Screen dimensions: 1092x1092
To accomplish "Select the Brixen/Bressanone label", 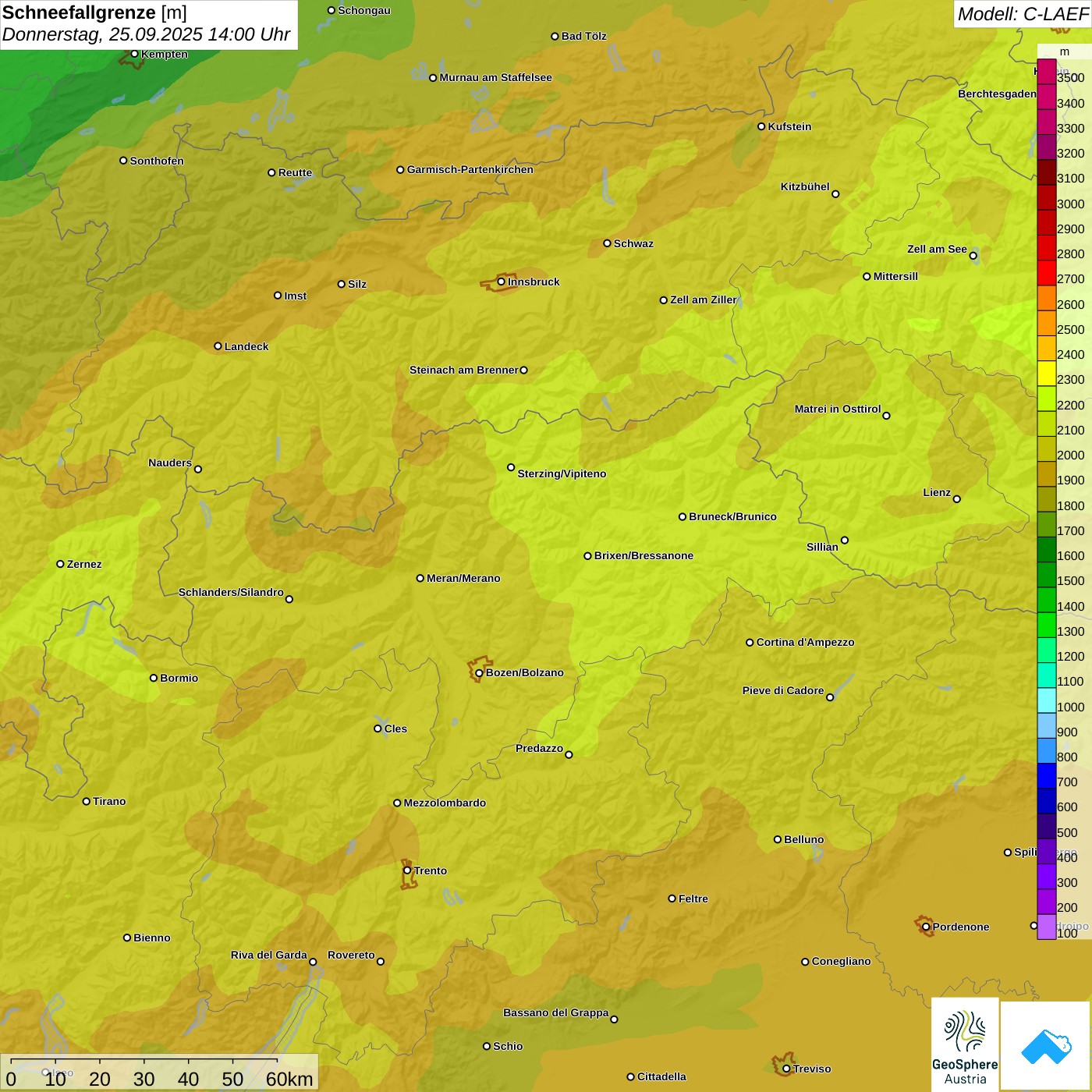I will click(x=643, y=555).
